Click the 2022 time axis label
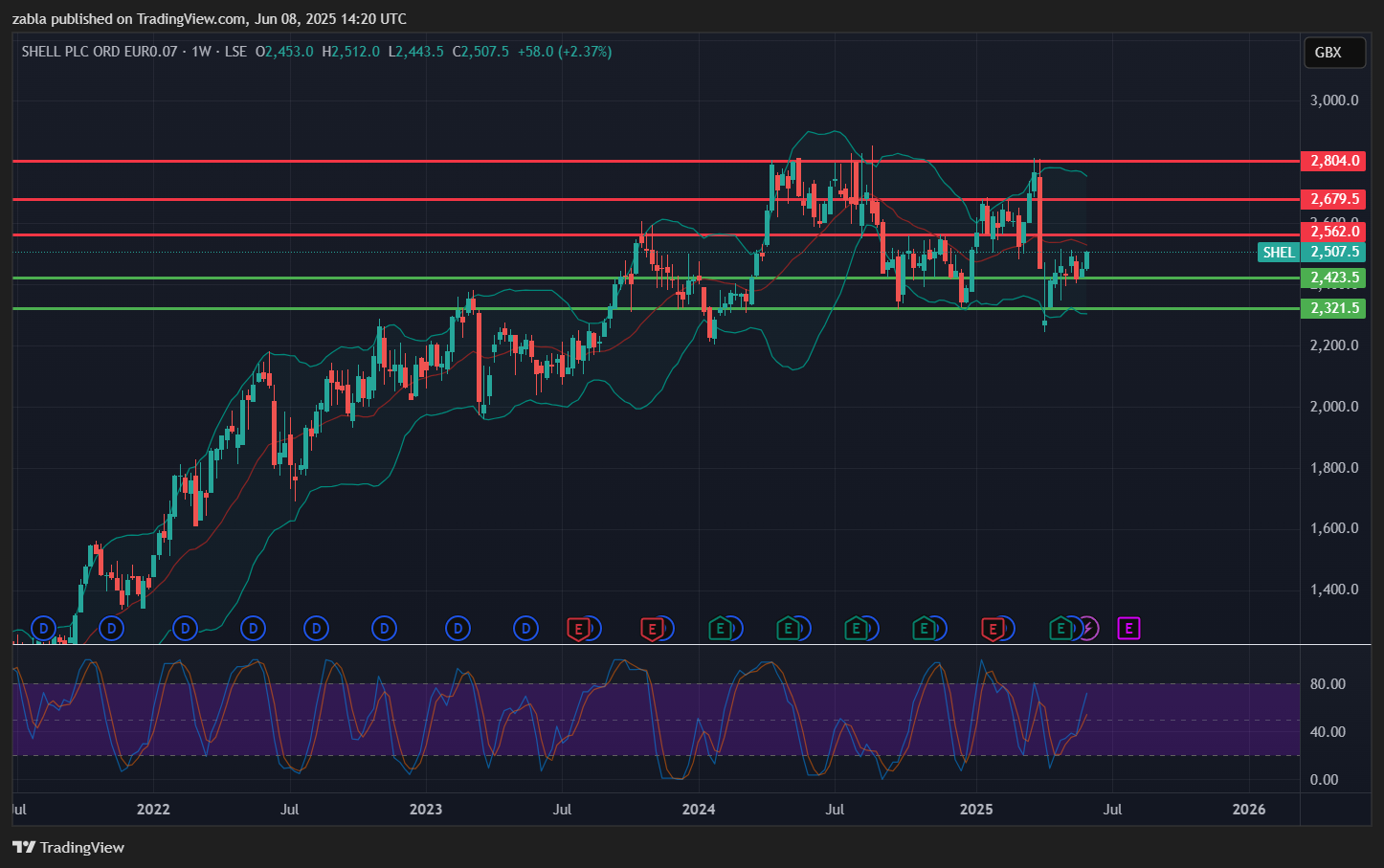1384x868 pixels. pyautogui.click(x=153, y=810)
